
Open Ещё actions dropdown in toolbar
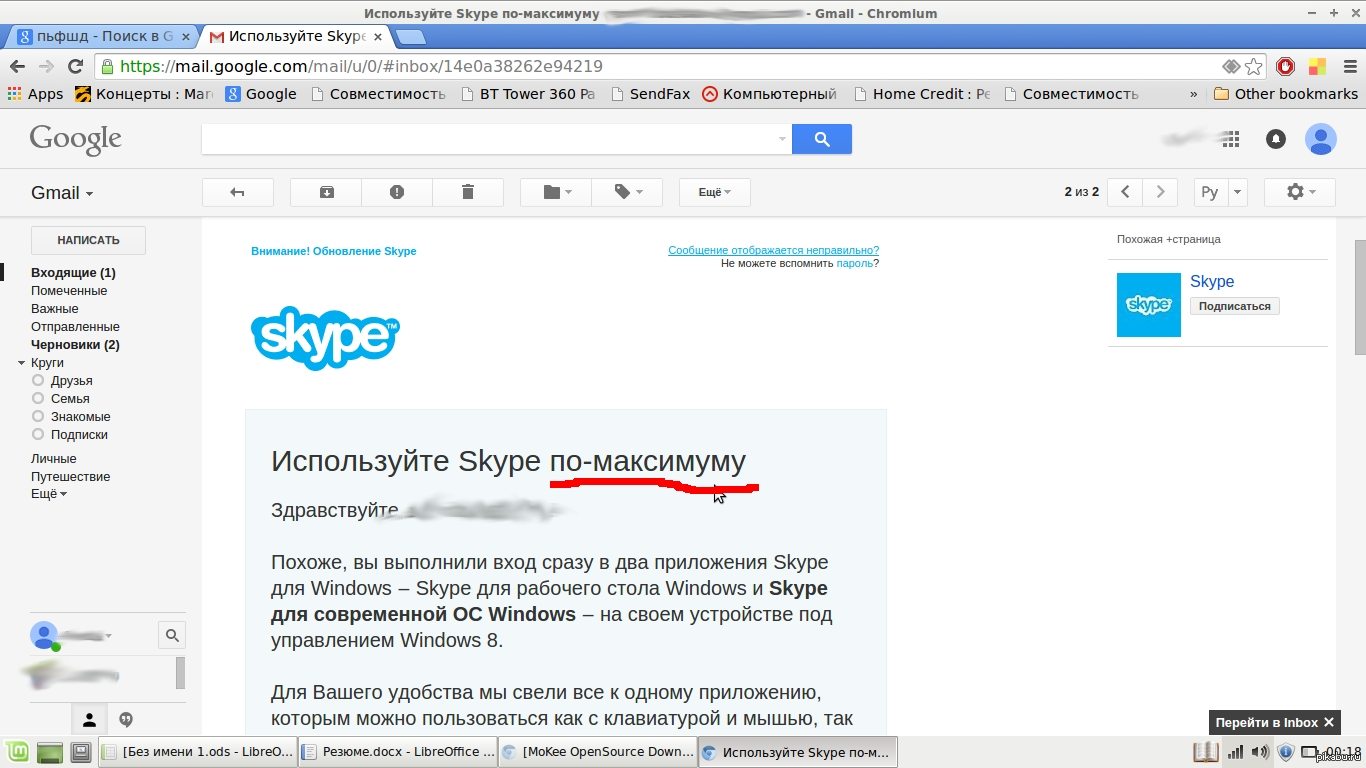(714, 192)
